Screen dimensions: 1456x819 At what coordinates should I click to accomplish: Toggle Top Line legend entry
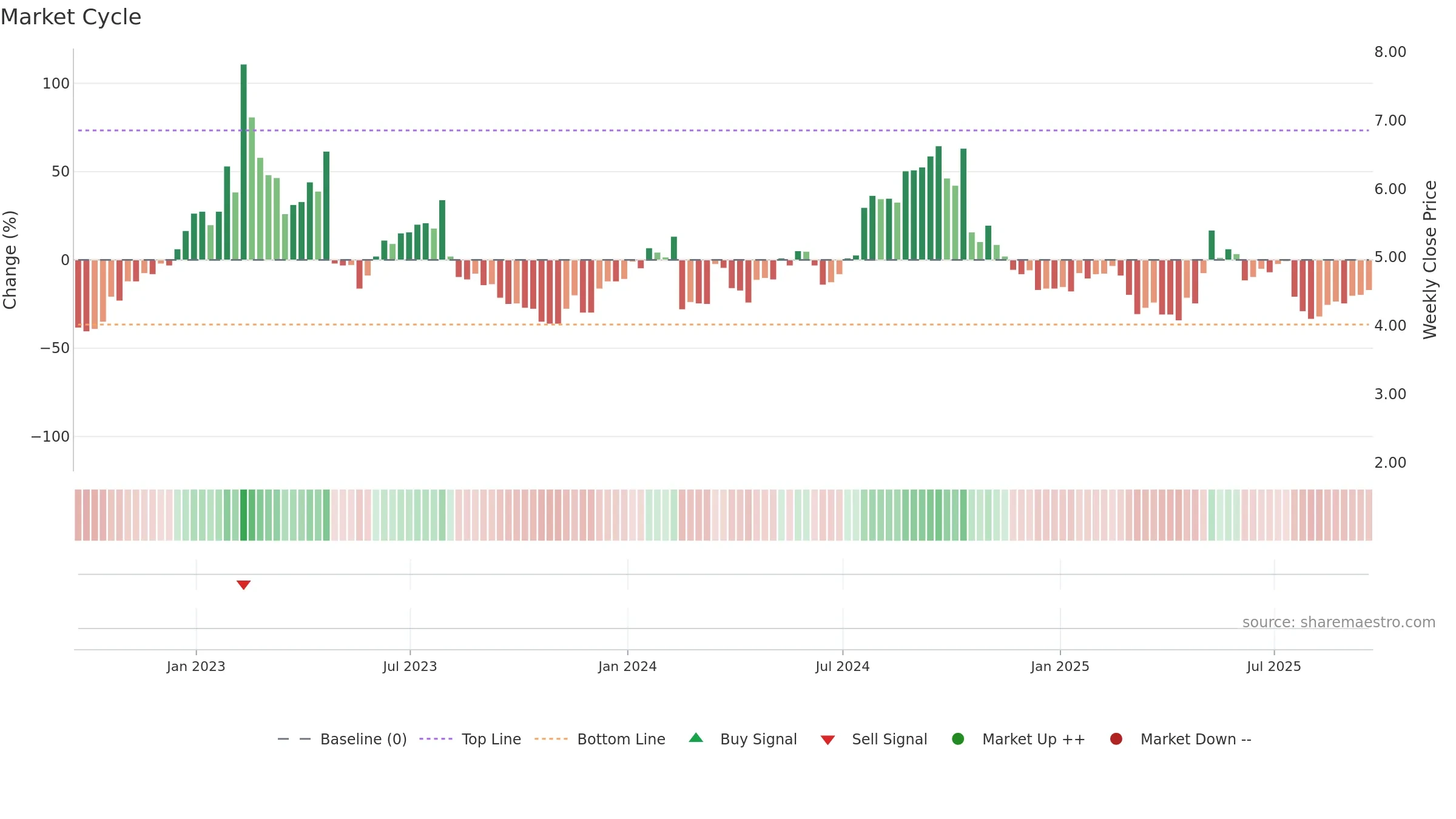pyautogui.click(x=470, y=739)
